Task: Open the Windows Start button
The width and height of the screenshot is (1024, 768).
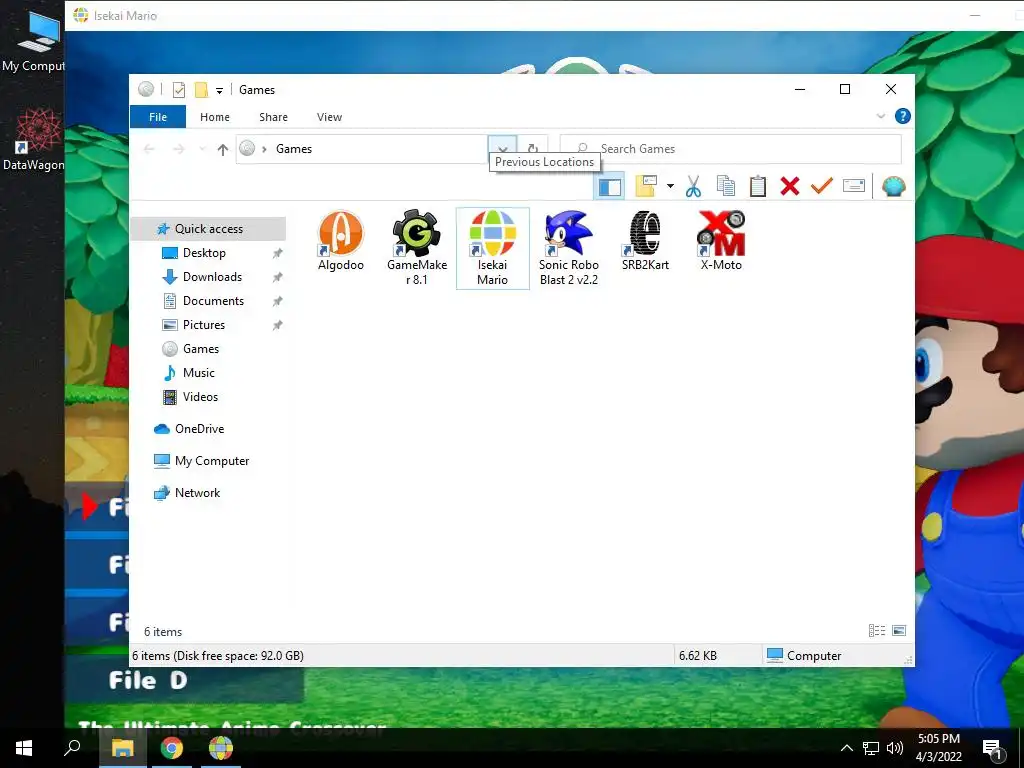Action: pyautogui.click(x=24, y=748)
